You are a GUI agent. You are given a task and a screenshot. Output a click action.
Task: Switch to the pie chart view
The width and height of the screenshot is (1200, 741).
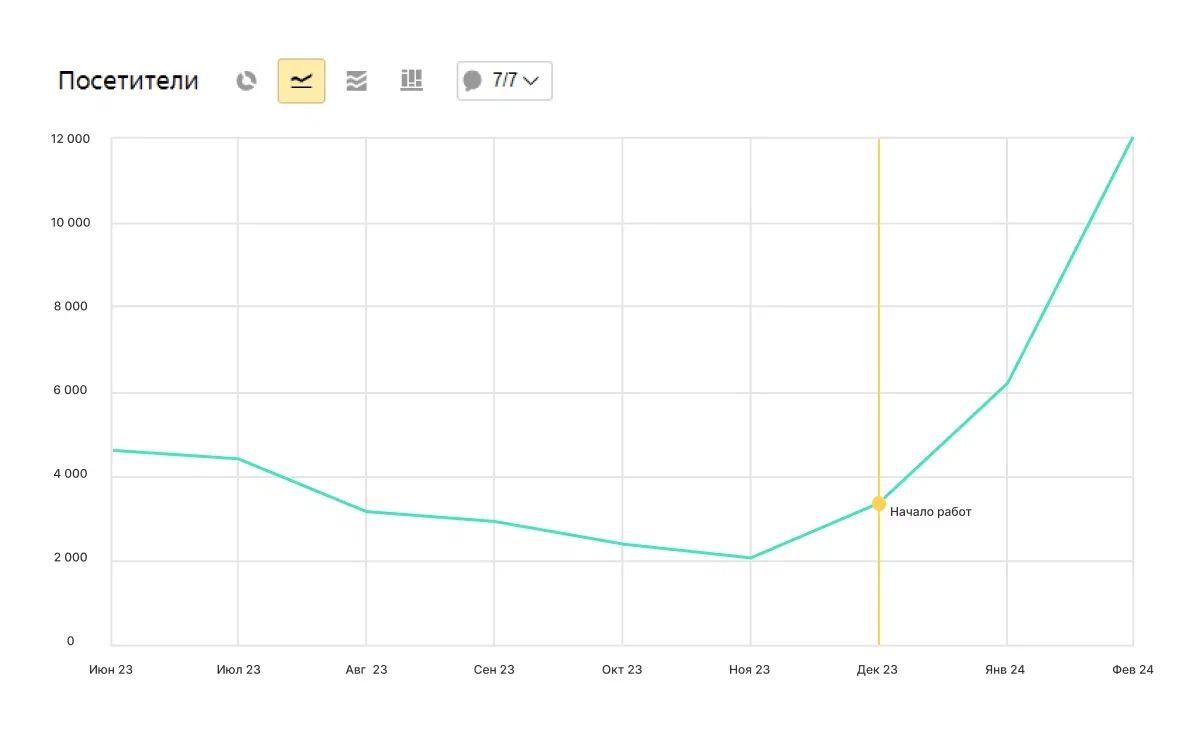point(246,81)
